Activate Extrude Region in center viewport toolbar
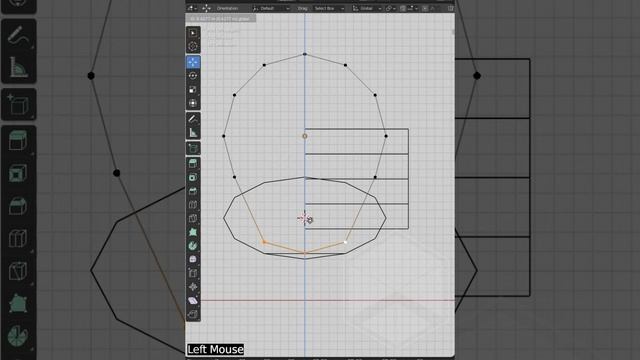Screen dimensions: 640x360 [x=193, y=164]
